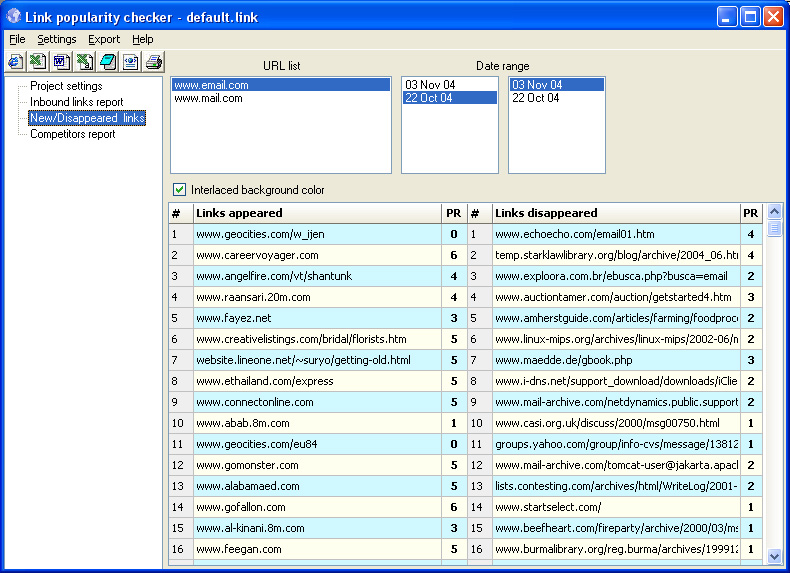The height and width of the screenshot is (573, 790).
Task: Open Project settings in the tree
Action: (66, 86)
